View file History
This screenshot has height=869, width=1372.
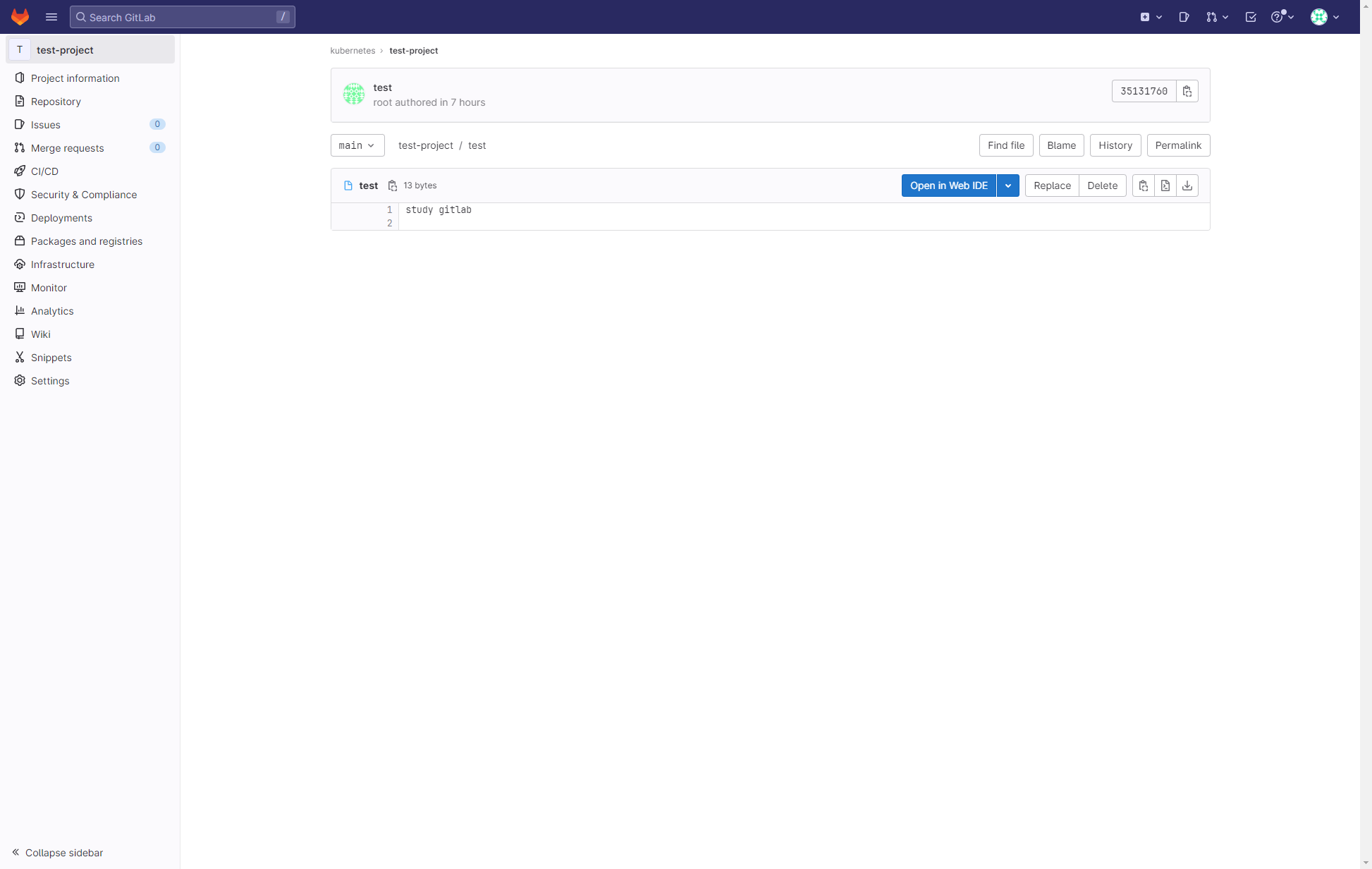pyautogui.click(x=1115, y=145)
